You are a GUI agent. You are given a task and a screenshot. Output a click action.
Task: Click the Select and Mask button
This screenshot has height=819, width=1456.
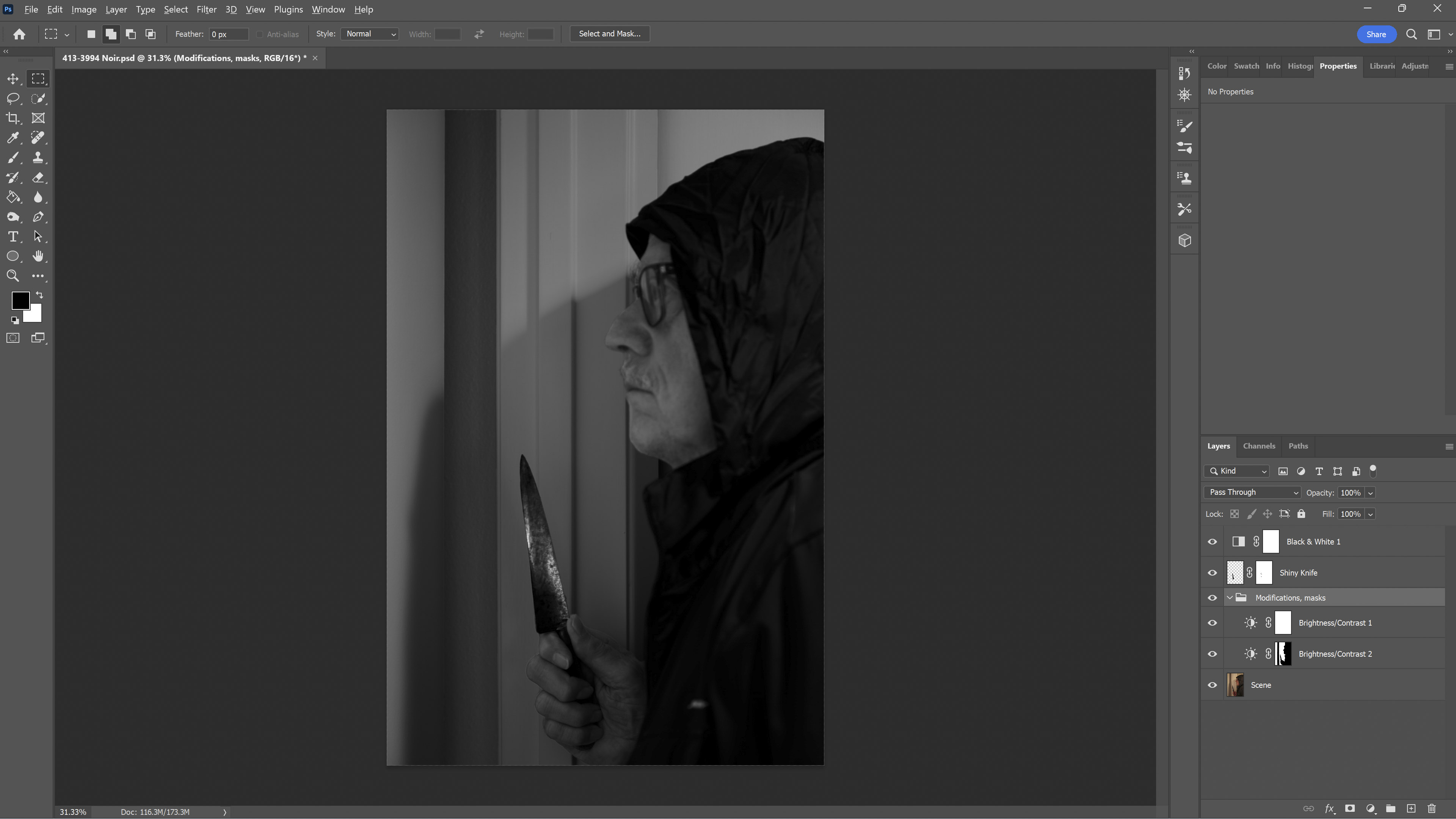(609, 34)
